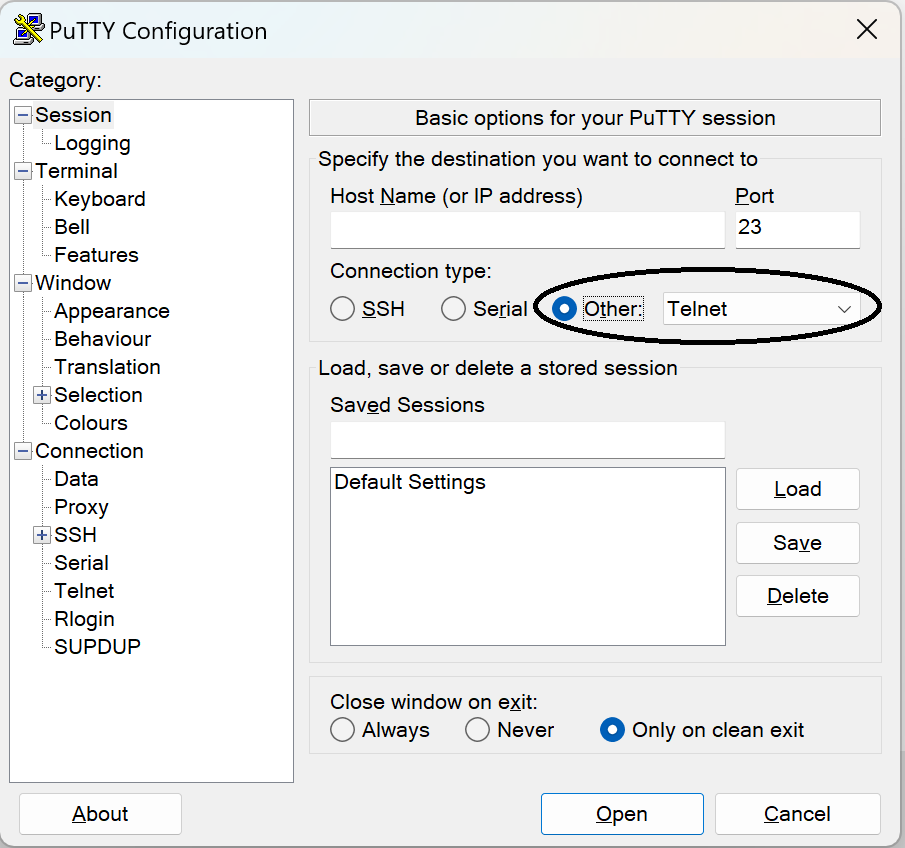
Task: Open the Window category
Action: 73,283
